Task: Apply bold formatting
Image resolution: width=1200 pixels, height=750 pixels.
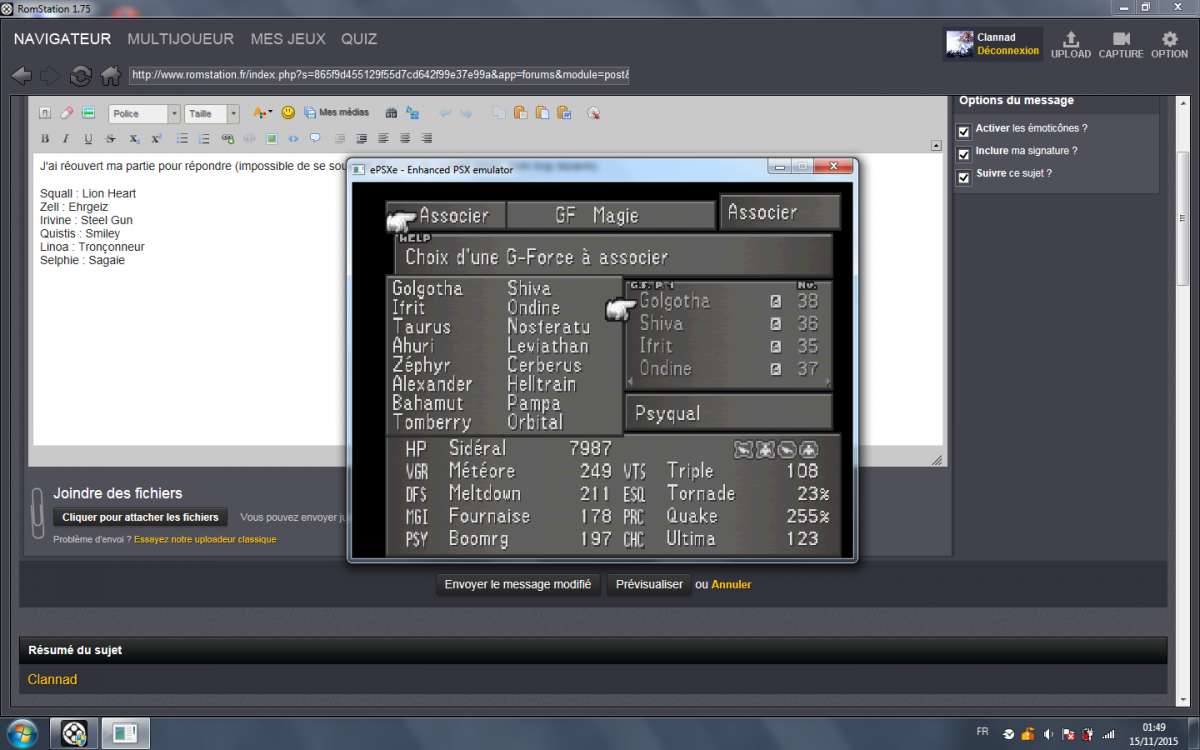Action: click(45, 138)
